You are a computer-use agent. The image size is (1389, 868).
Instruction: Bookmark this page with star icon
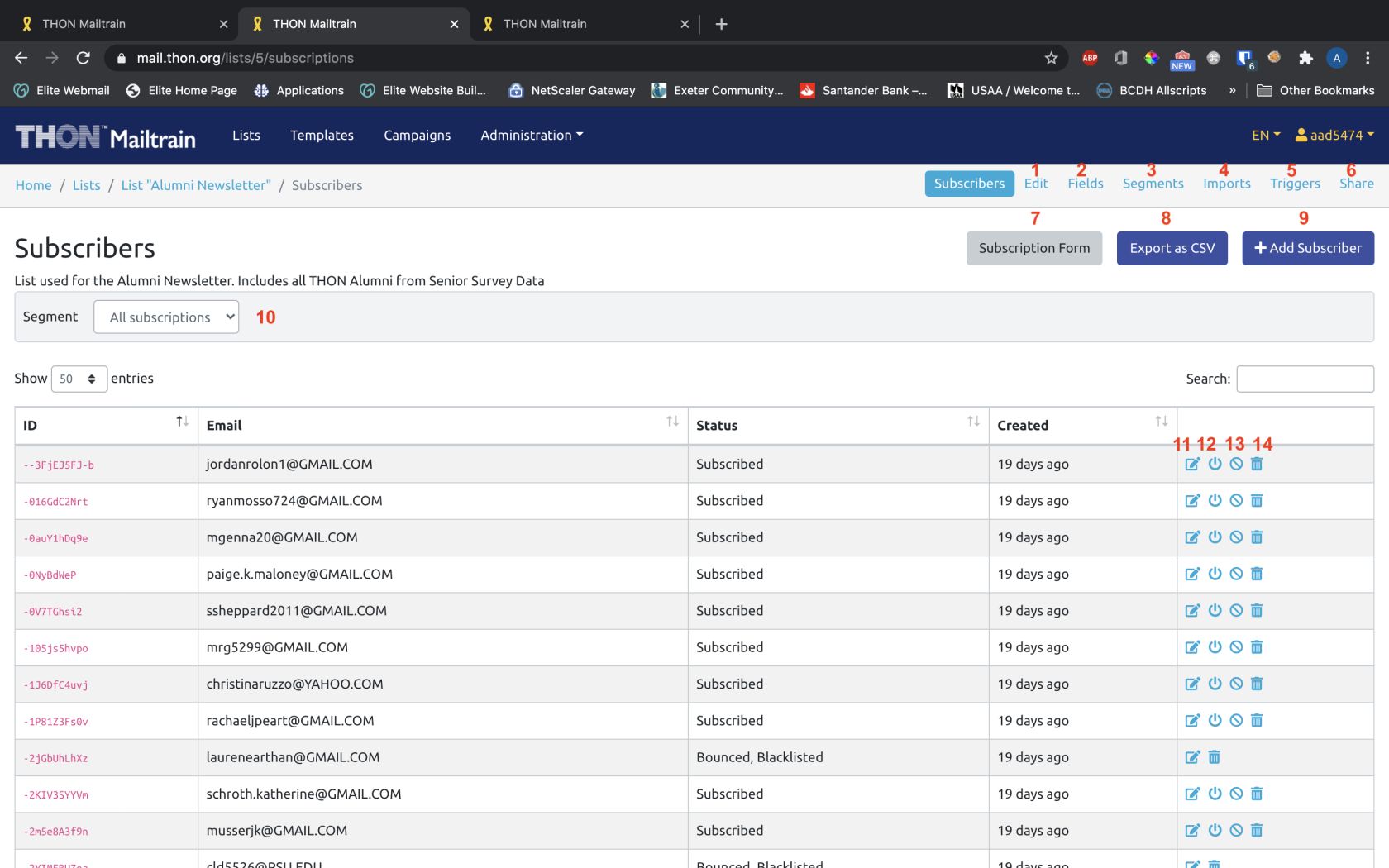point(1051,58)
